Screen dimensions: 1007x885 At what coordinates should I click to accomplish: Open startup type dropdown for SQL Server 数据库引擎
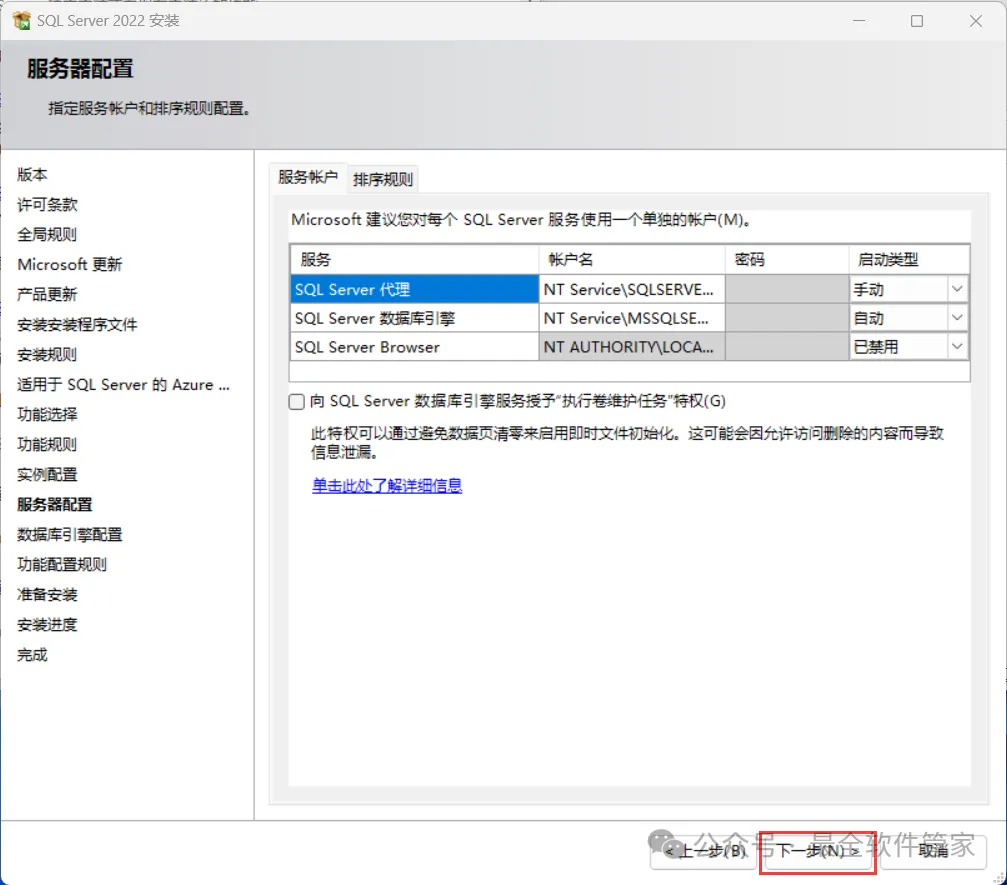956,318
